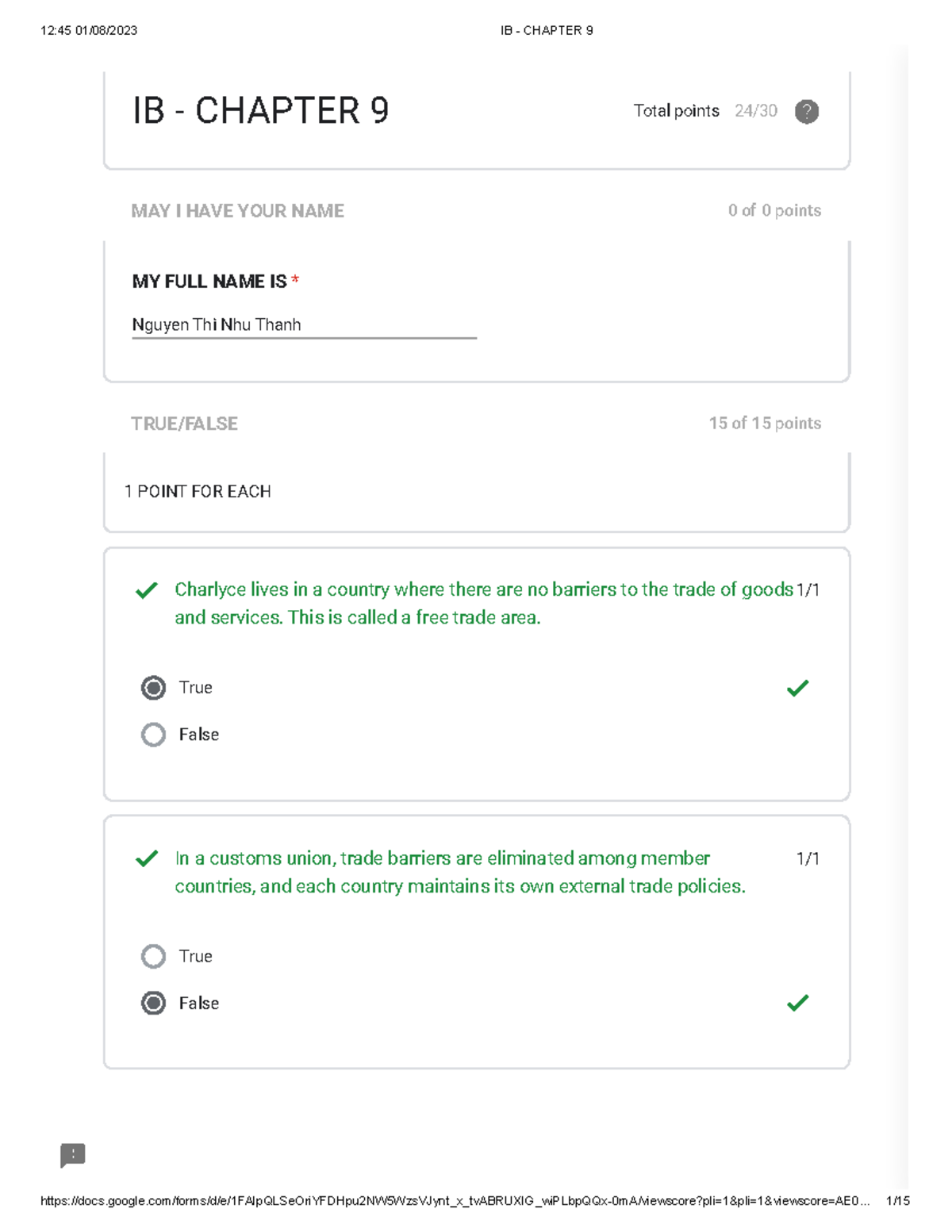Click the 15 of 15 points label
Screen dimensions: 952x1232
(765, 424)
